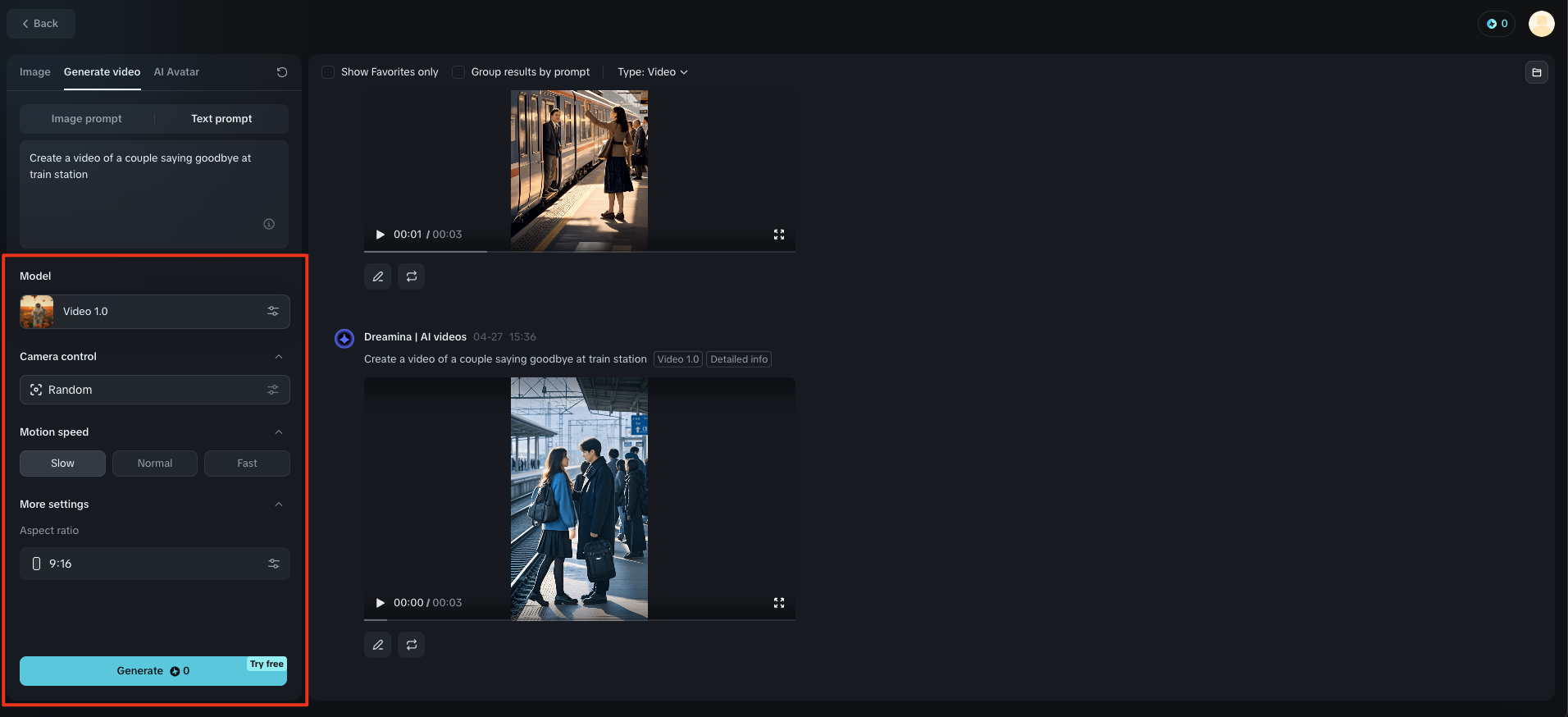Screen dimensions: 1568x717
Task: Click the info icon in the prompt box
Action: pyautogui.click(x=269, y=224)
